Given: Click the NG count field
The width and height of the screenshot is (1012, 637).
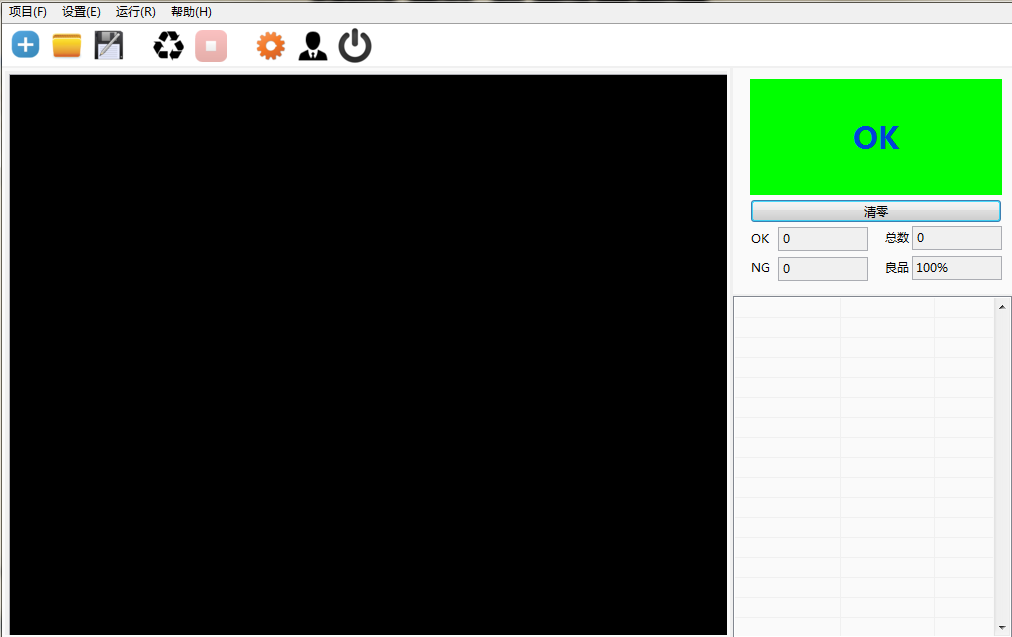Looking at the screenshot, I should [823, 268].
